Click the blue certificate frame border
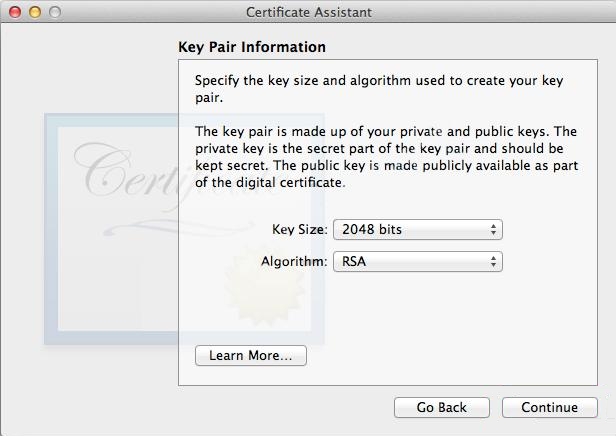Image resolution: width=616 pixels, height=436 pixels. click(51, 229)
